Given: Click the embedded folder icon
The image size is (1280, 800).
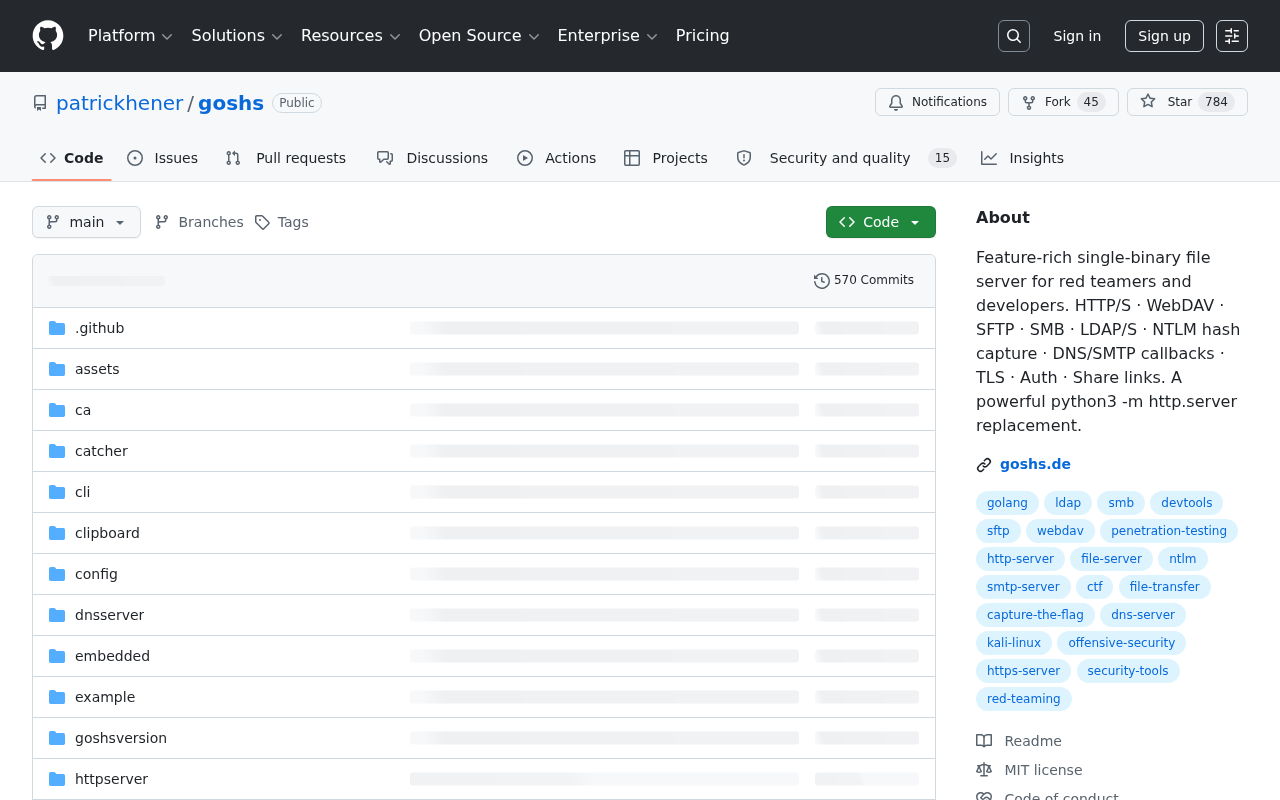Looking at the screenshot, I should [x=57, y=656].
